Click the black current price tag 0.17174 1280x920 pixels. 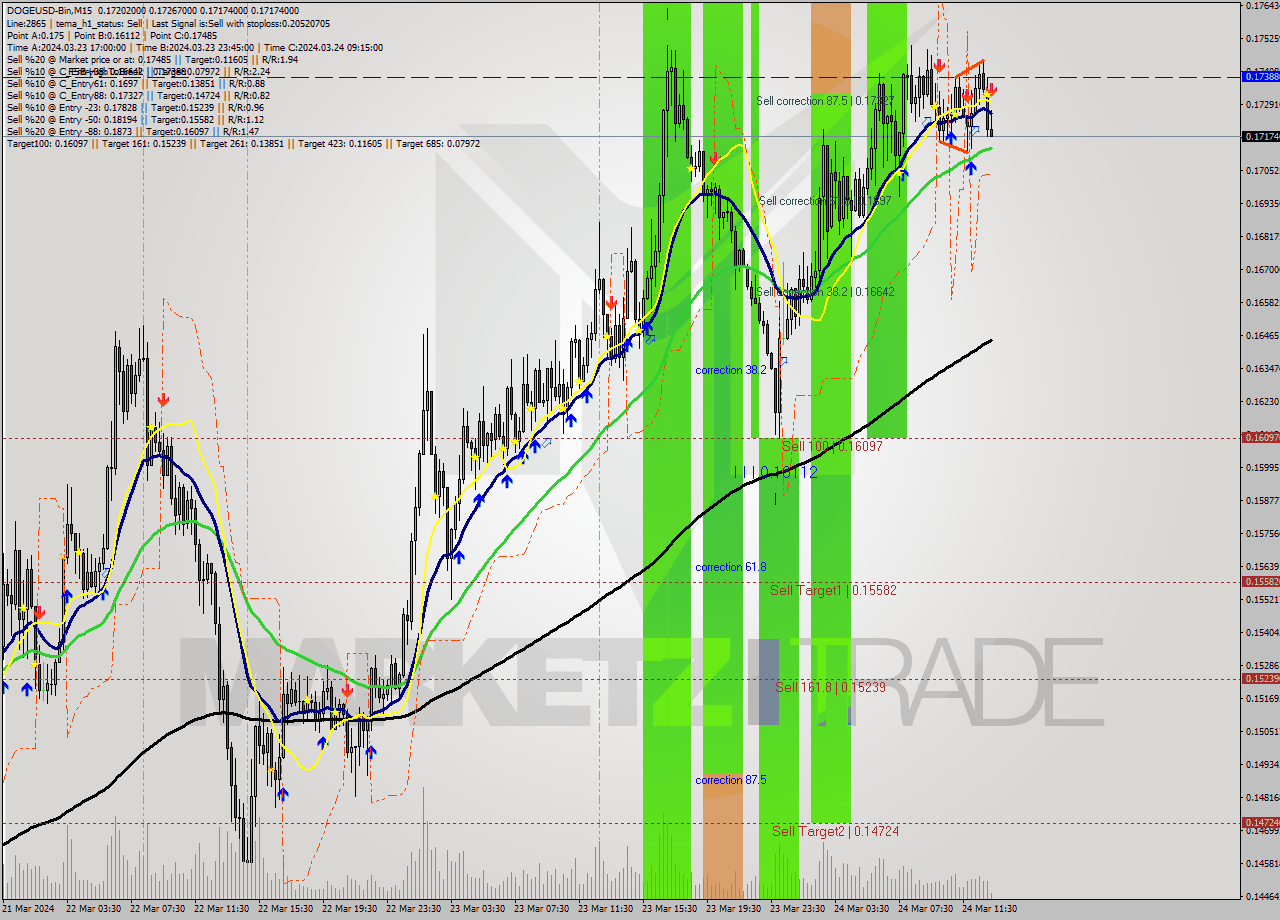(1260, 136)
